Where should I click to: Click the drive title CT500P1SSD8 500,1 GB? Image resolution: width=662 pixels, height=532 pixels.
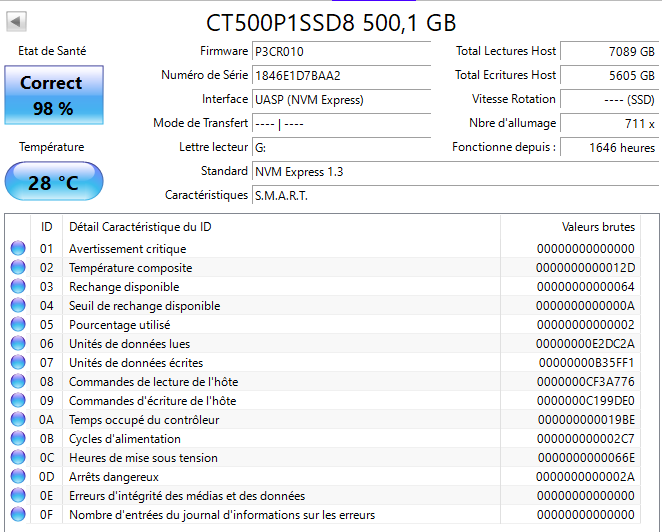tap(331, 22)
